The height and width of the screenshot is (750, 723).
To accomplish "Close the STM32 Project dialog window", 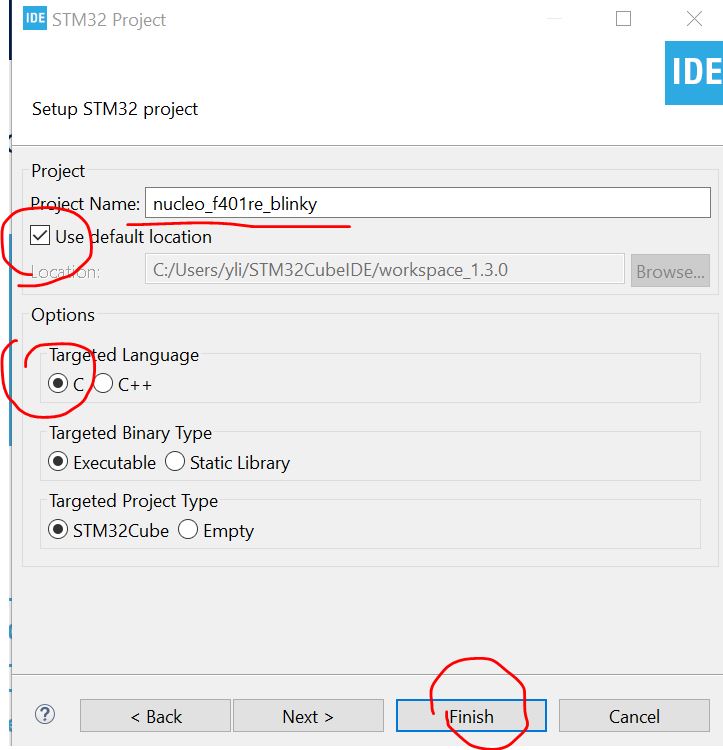I will [x=693, y=19].
